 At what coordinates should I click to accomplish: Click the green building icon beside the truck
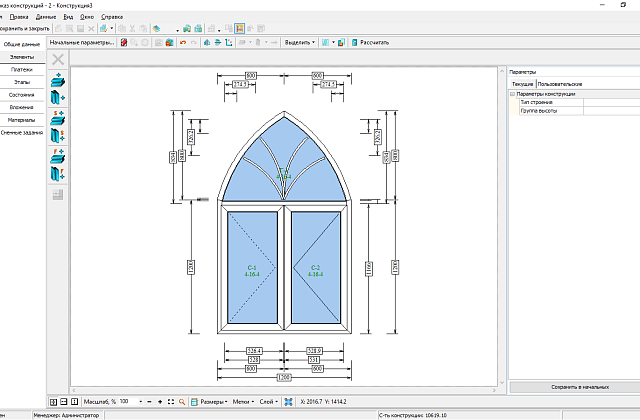pyautogui.click(x=198, y=29)
